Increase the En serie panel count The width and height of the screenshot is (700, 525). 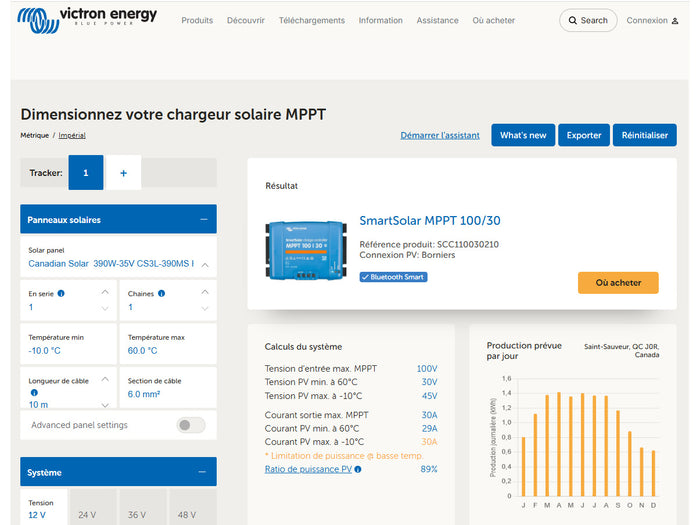coord(105,292)
